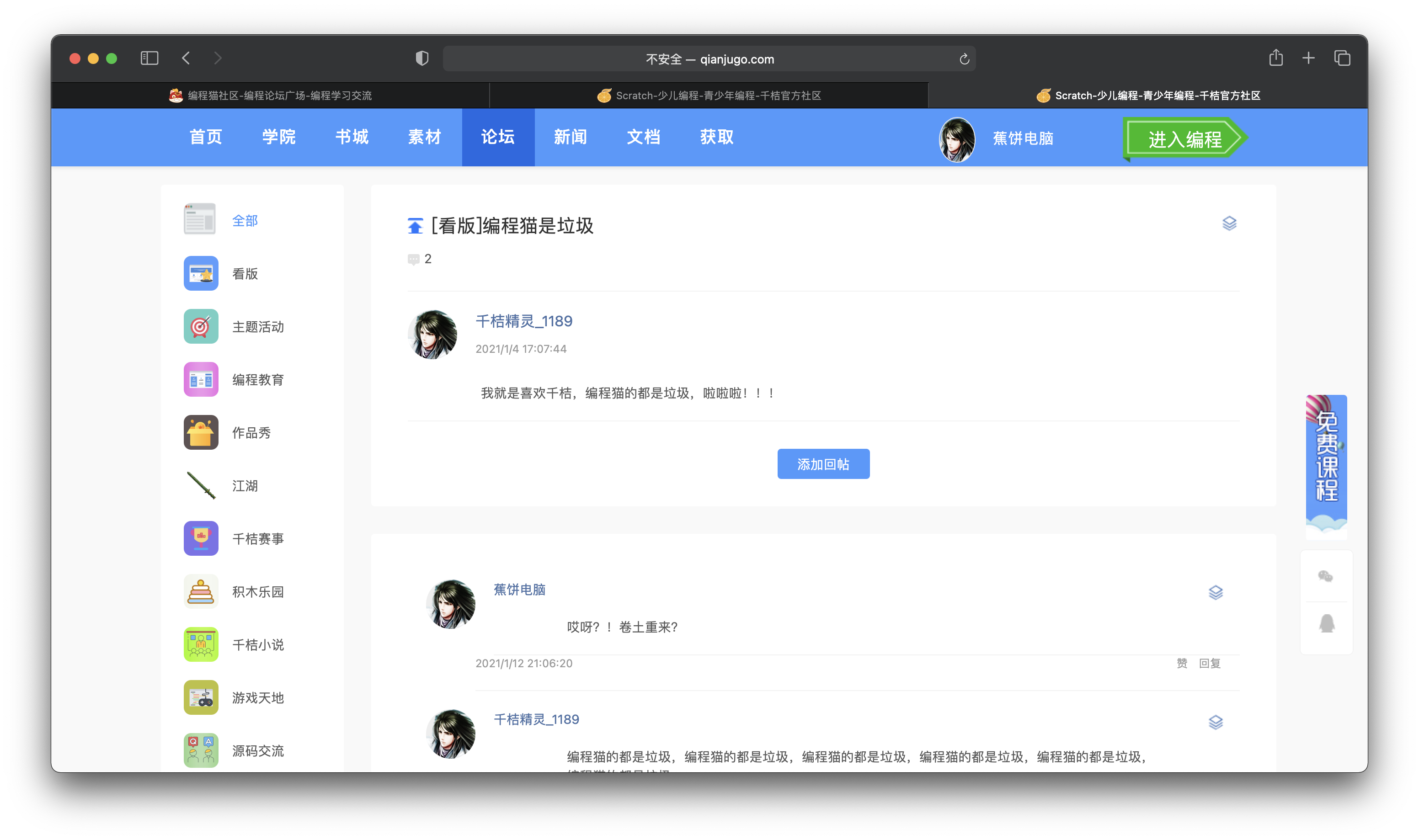1419x840 pixels.
Task: Click the post timestamp 2021/1/4 17:07:44
Action: (521, 349)
